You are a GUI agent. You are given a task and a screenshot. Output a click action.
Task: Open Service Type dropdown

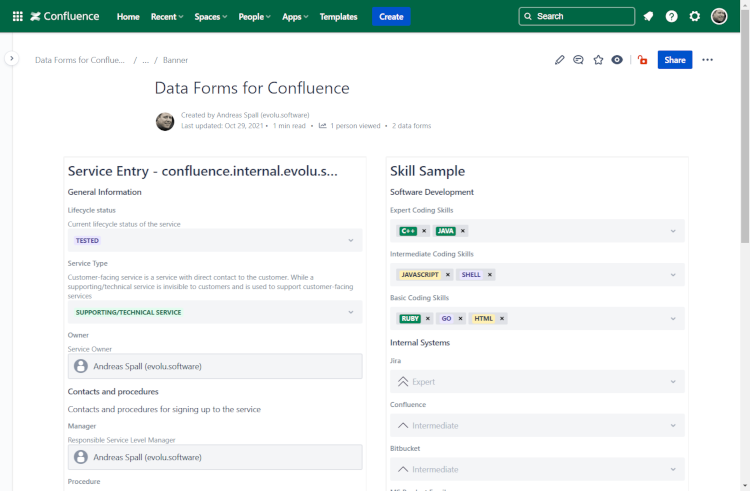tap(215, 312)
